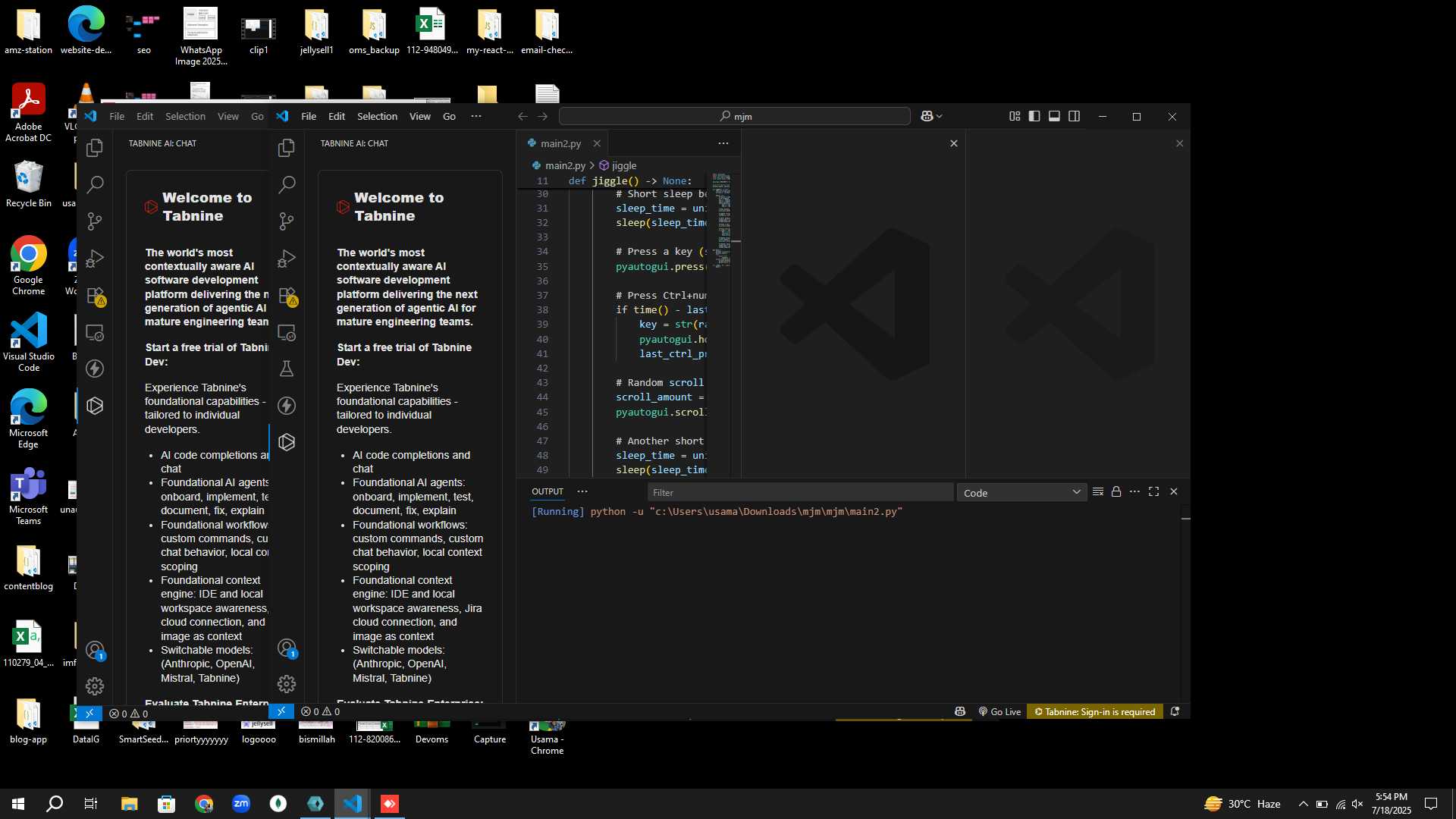
Task: Open Extensions view in back VS Code window
Action: coord(95,296)
